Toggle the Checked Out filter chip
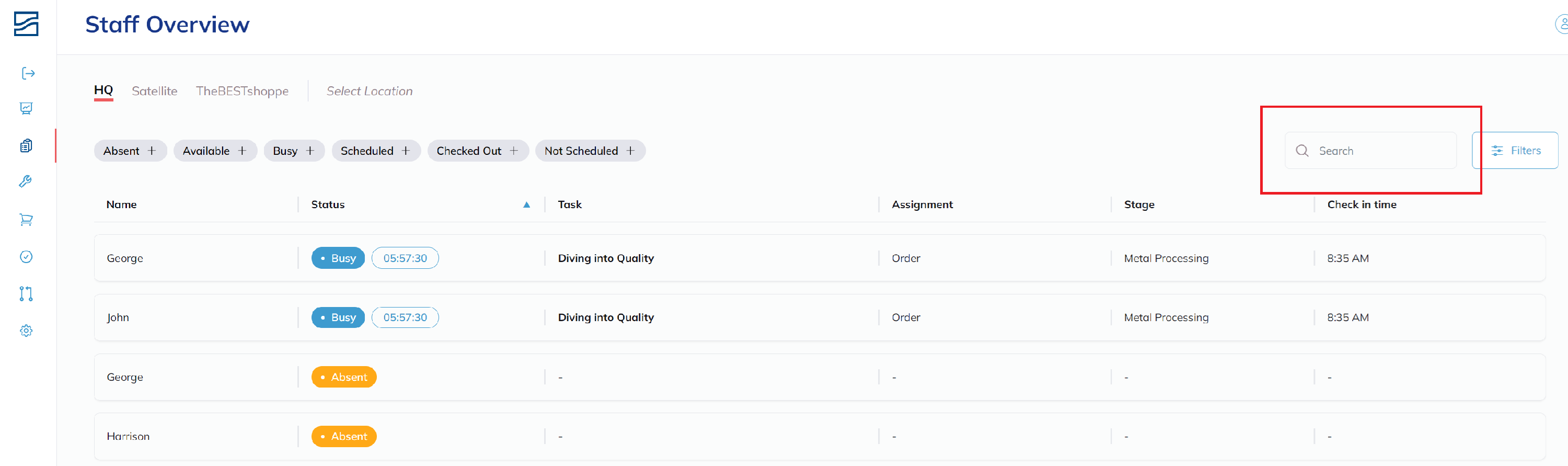The height and width of the screenshot is (466, 1568). click(x=478, y=151)
